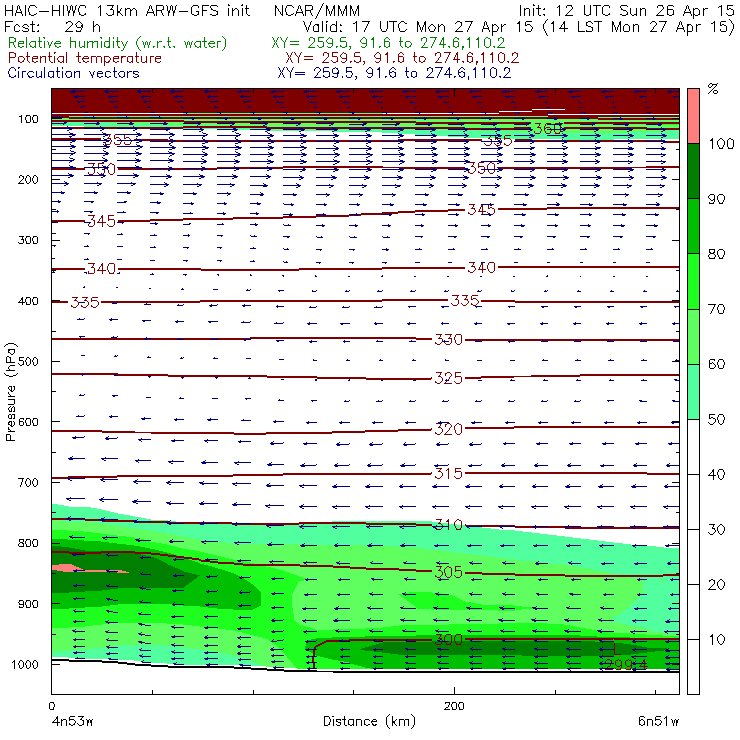The width and height of the screenshot is (740, 740).
Task: Click the '60' colorbar tick label
Action: click(716, 364)
